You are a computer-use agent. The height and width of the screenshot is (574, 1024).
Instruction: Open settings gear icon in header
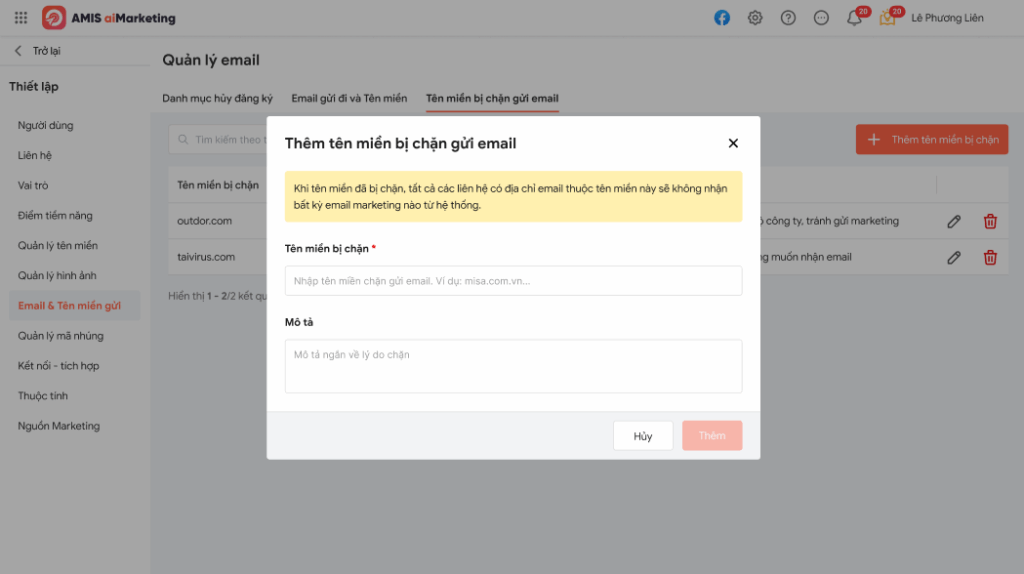[x=755, y=18]
